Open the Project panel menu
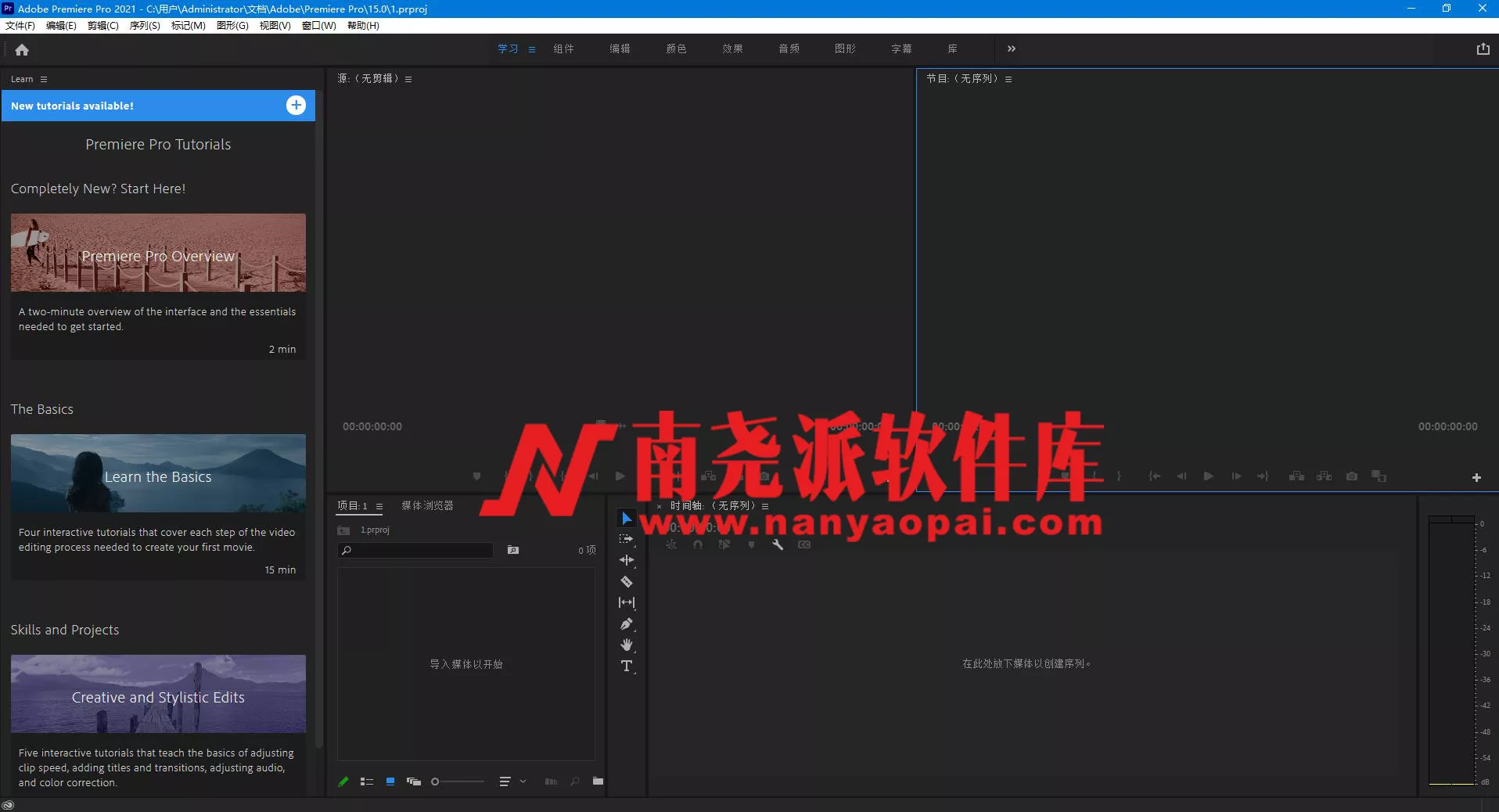The image size is (1499, 812). (x=379, y=506)
